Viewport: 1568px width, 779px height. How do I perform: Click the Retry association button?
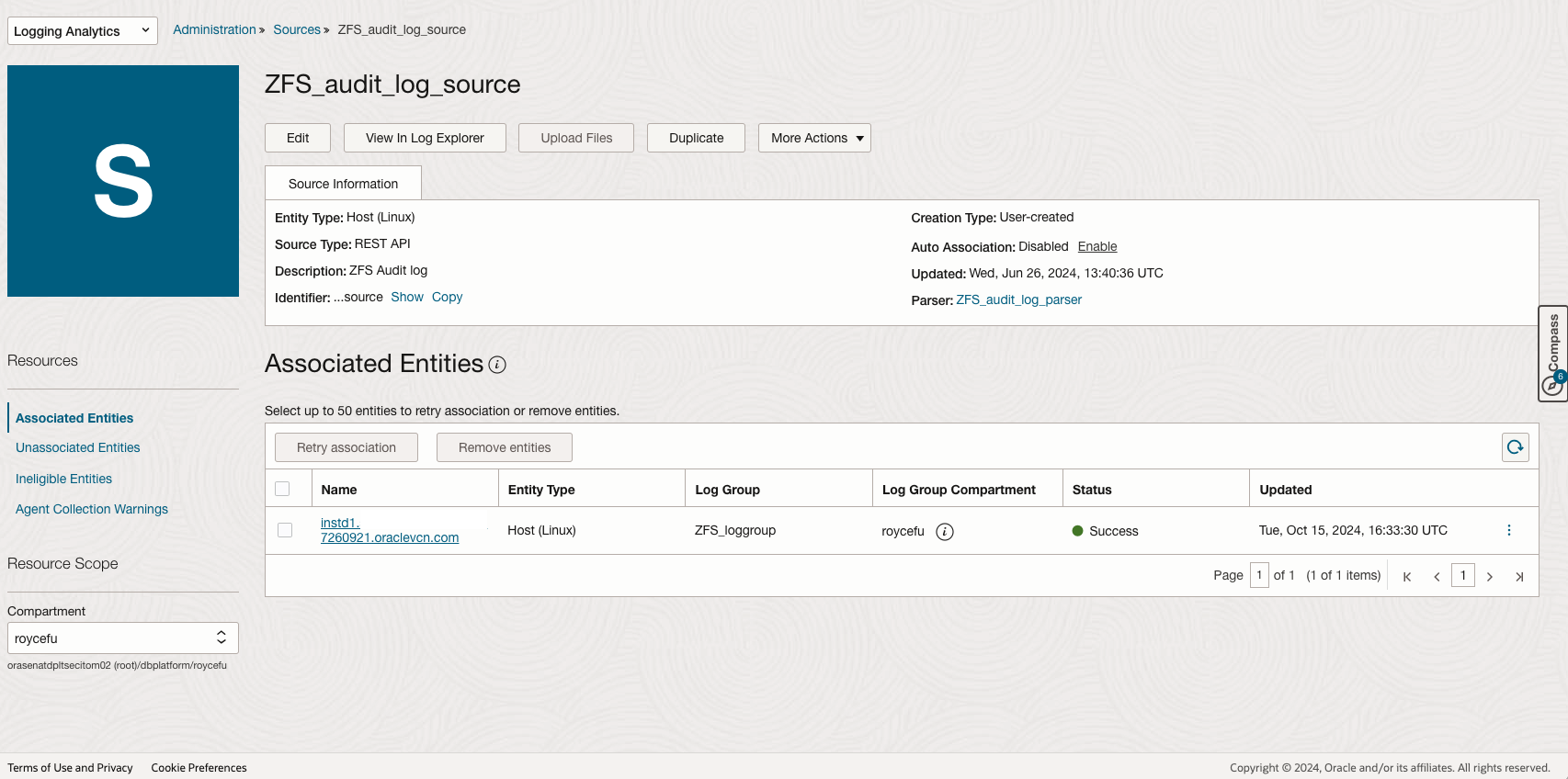click(347, 447)
